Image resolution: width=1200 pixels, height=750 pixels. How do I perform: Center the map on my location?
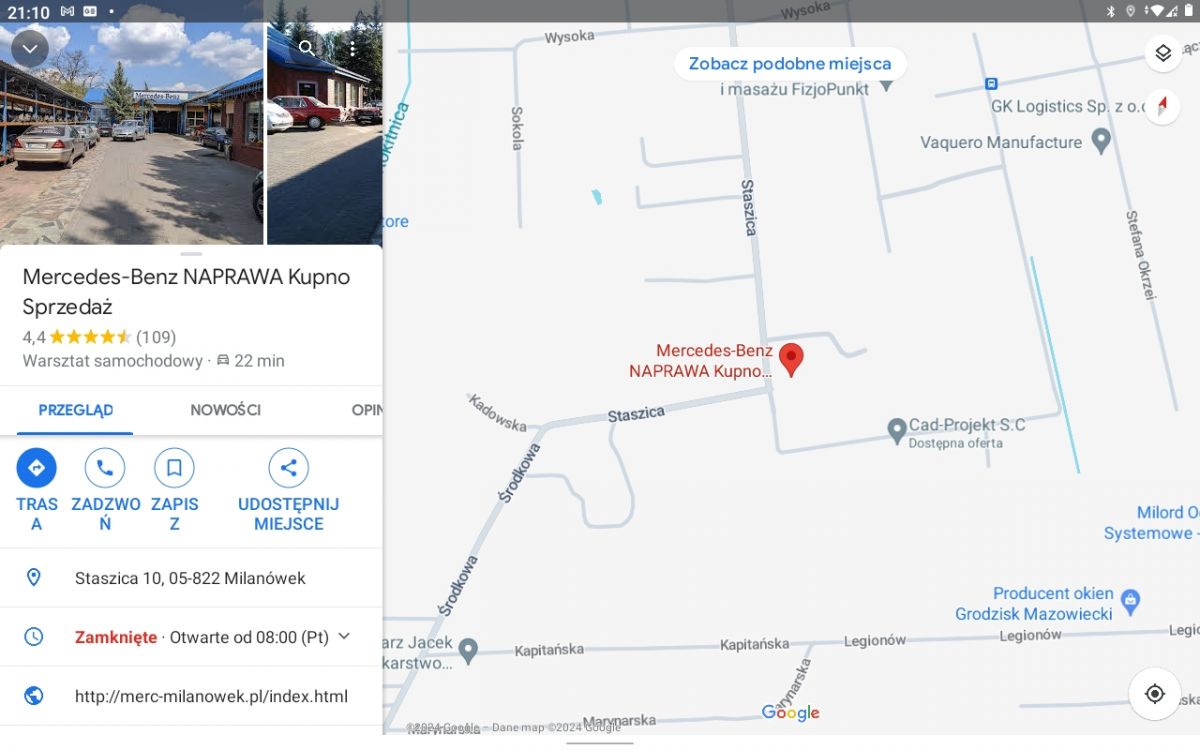point(1155,694)
